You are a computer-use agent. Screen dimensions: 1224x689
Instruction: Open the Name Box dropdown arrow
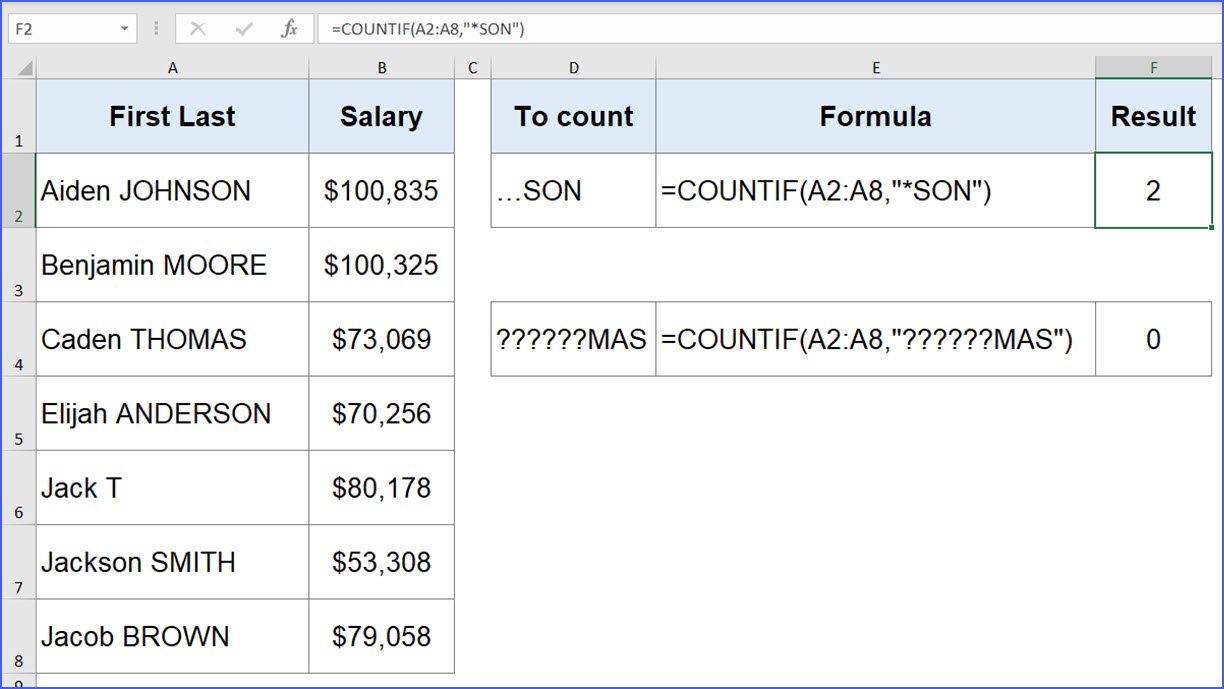click(124, 28)
